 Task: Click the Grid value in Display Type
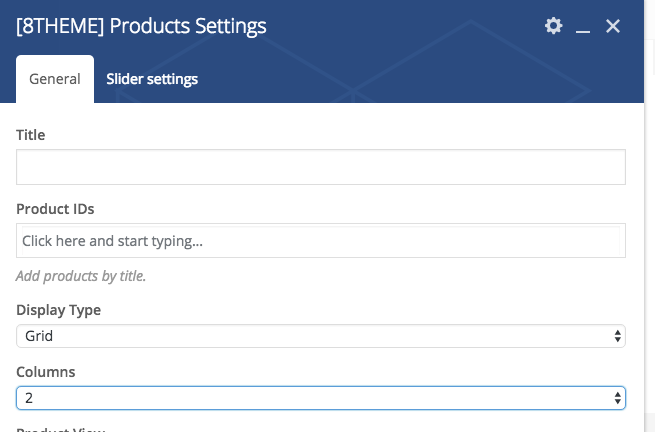39,337
